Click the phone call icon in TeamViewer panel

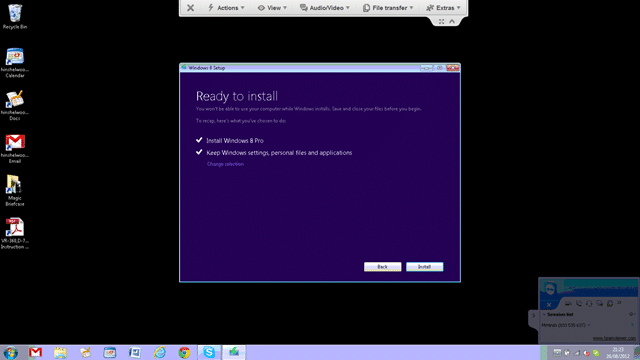[579, 303]
